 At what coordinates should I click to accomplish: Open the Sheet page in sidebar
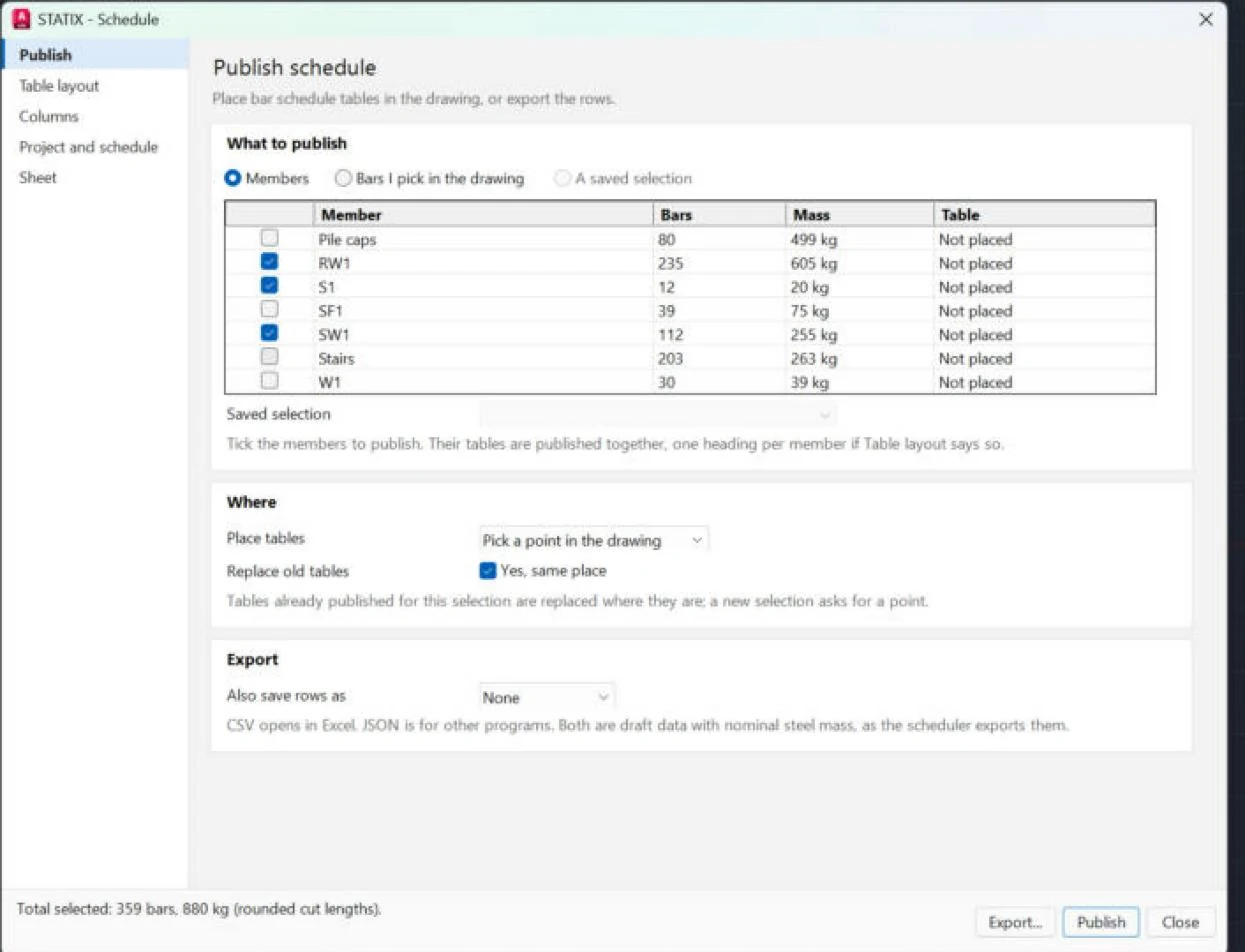[95, 177]
